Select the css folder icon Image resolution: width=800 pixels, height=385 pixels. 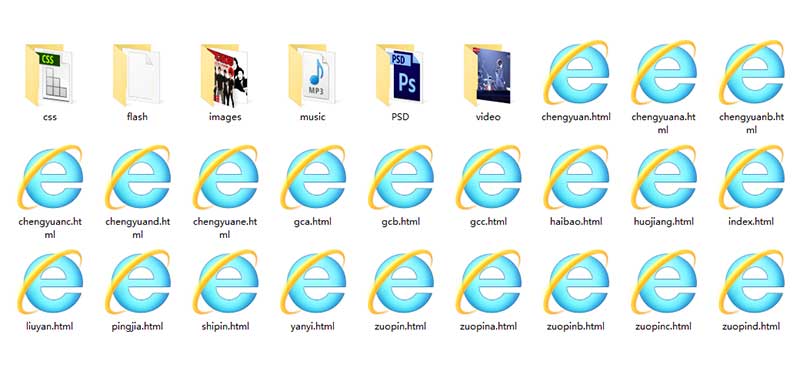click(49, 74)
